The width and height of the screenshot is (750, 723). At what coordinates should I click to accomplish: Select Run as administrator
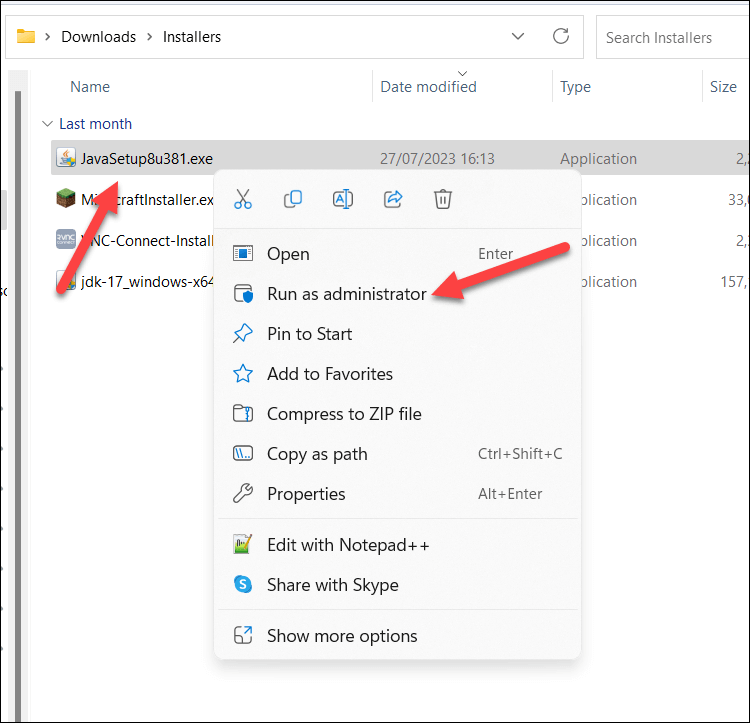pyautogui.click(x=397, y=294)
